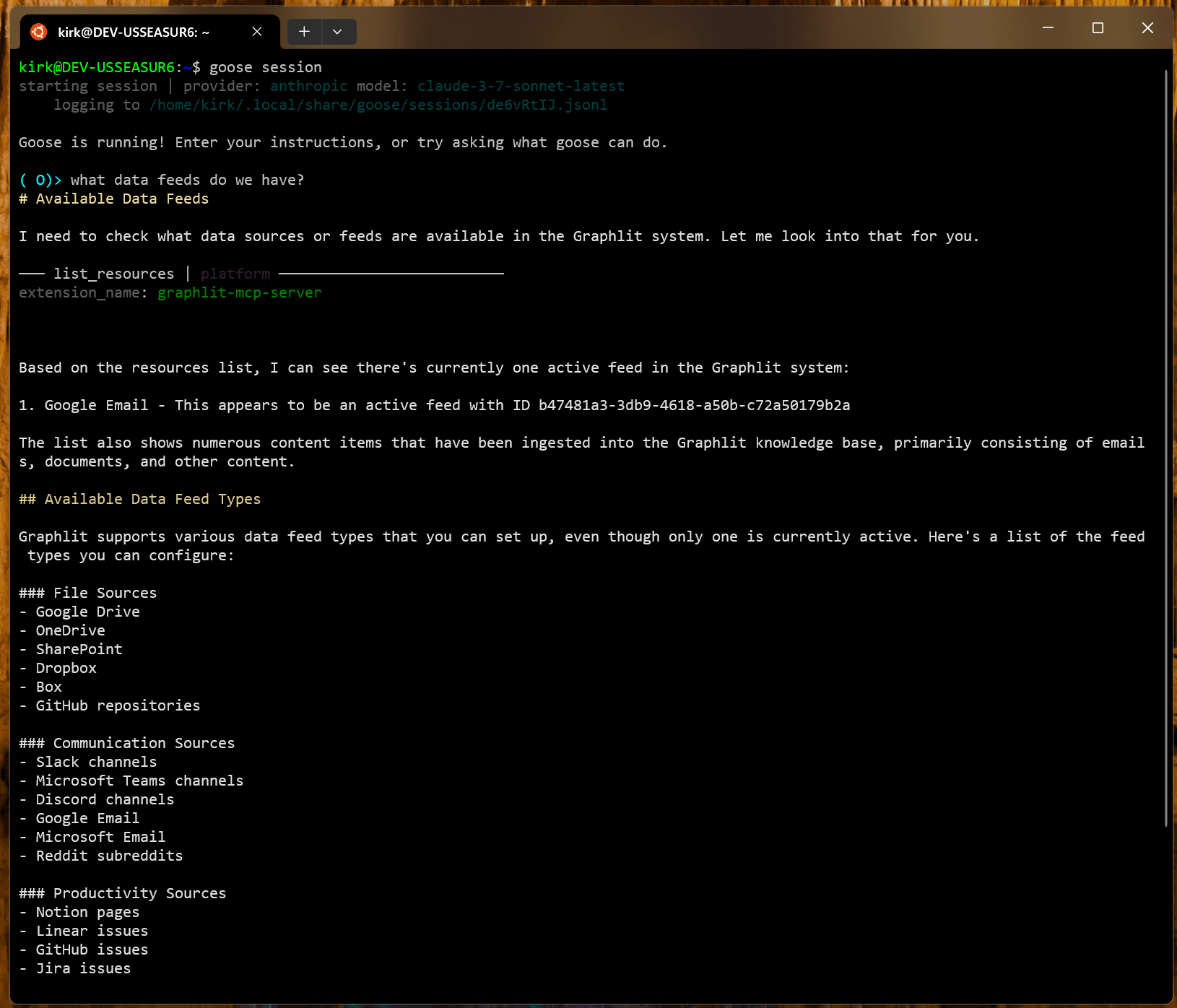Screen dimensions: 1177x1008
Task: Minimize the terminal window
Action: 1048,28
